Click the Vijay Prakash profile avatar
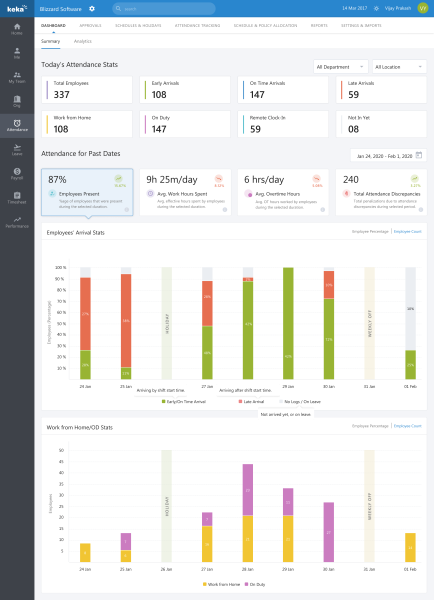The height and width of the screenshot is (600, 434). (x=423, y=8)
